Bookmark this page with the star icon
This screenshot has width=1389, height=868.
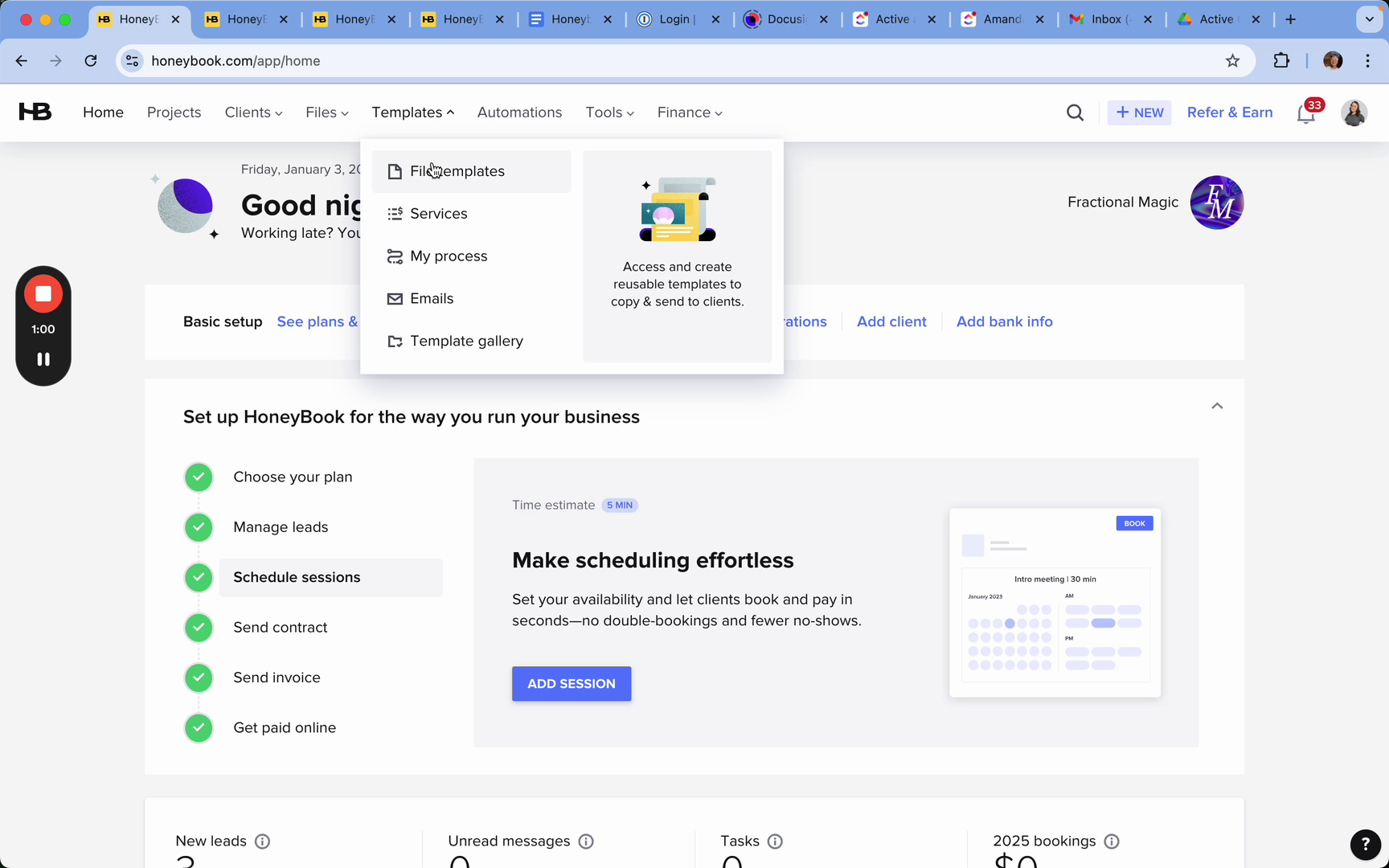tap(1232, 61)
